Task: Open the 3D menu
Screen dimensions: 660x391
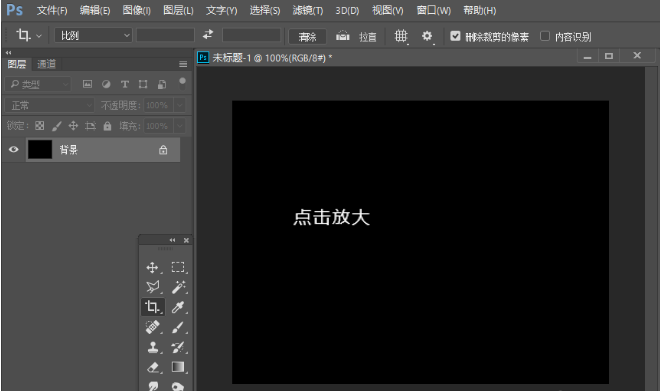Action: (x=347, y=11)
